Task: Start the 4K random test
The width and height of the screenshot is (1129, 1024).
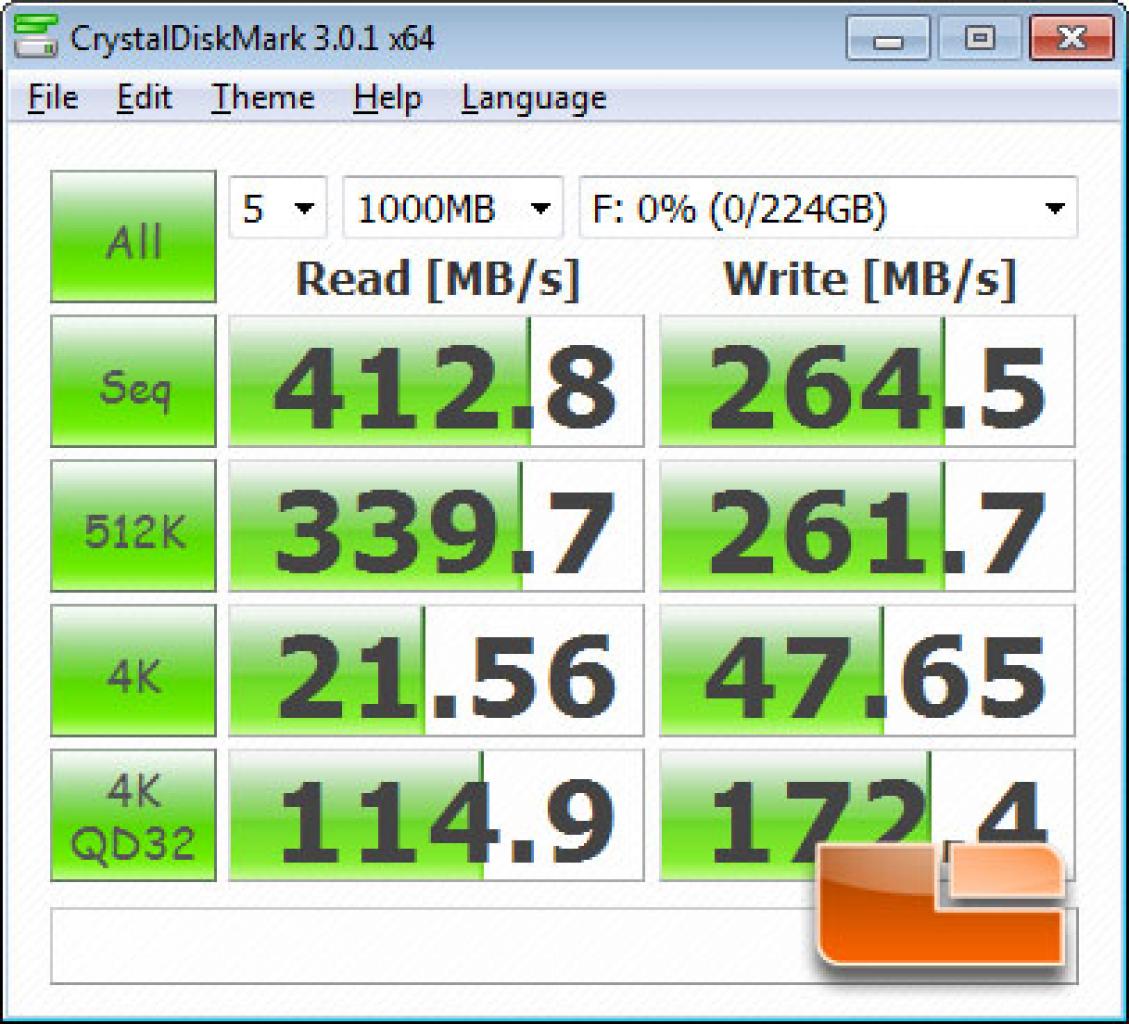Action: coord(133,670)
